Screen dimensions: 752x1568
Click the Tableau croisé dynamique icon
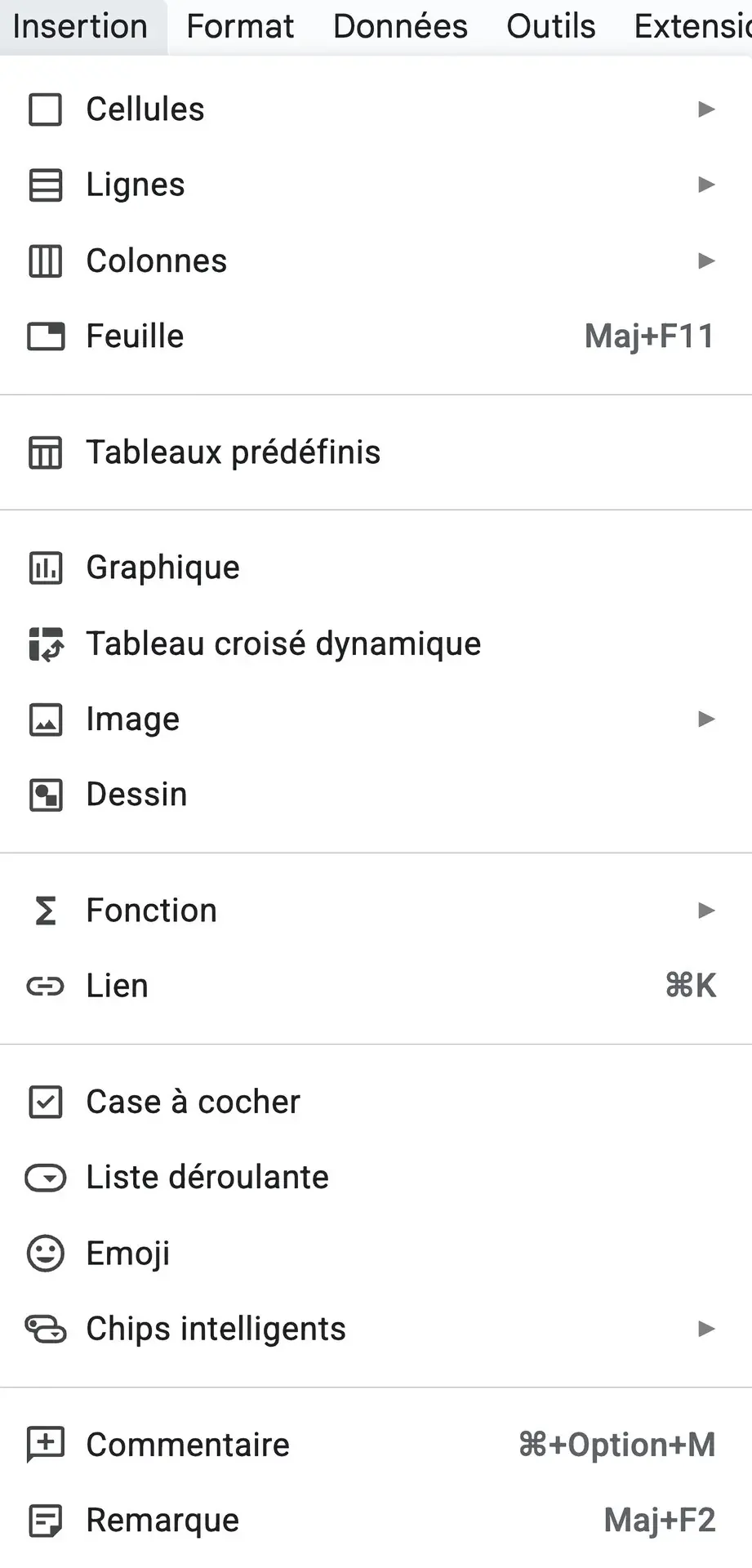point(46,644)
